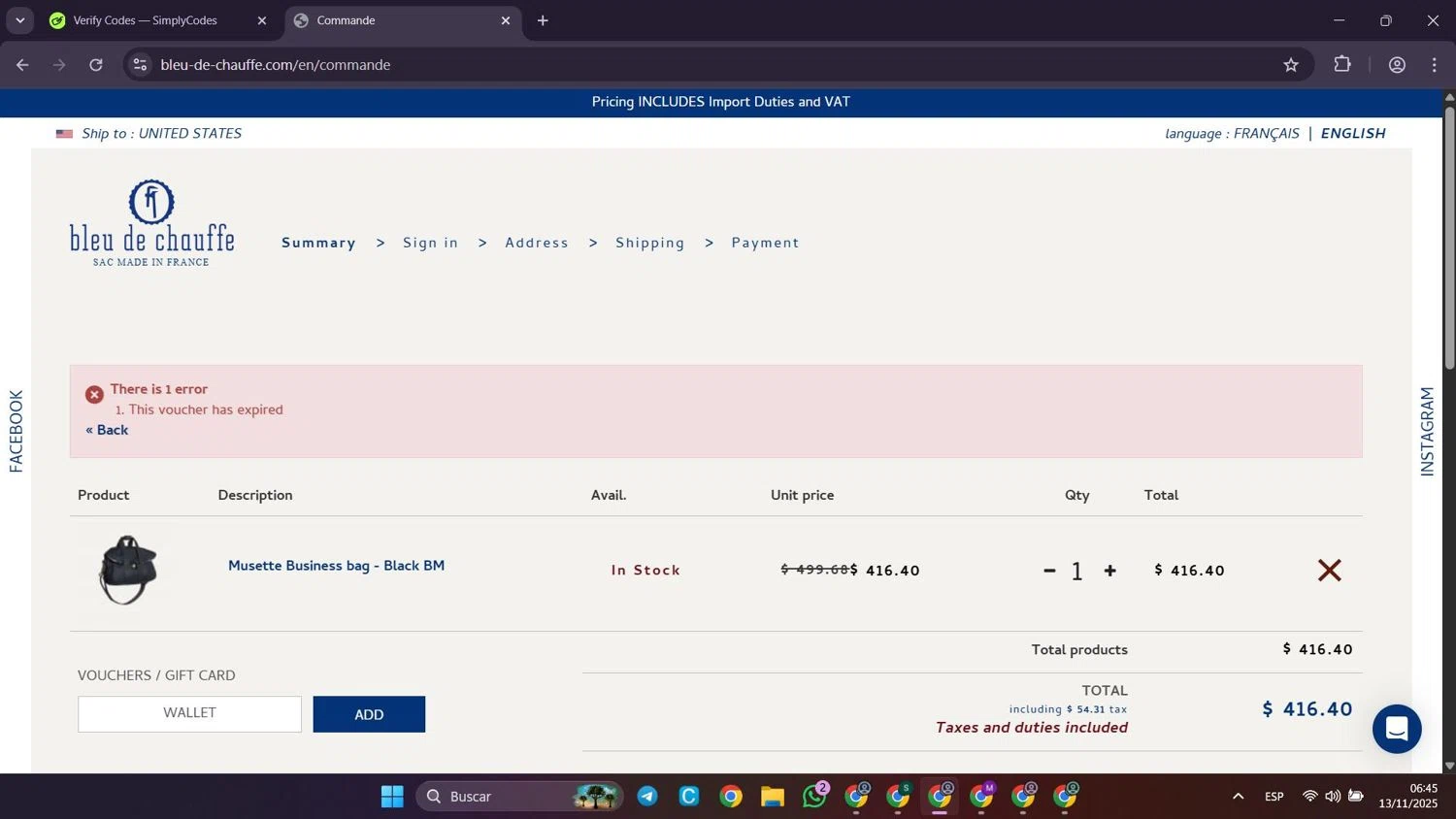Click the address bar URL

click(276, 65)
